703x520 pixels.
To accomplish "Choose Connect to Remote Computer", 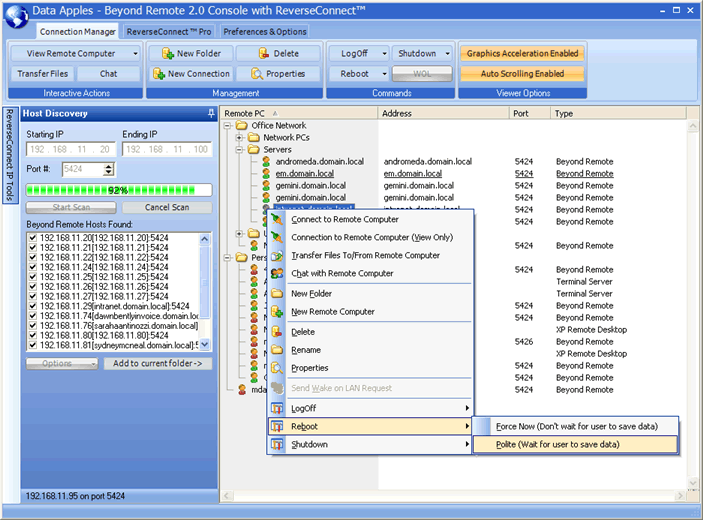I will point(370,219).
